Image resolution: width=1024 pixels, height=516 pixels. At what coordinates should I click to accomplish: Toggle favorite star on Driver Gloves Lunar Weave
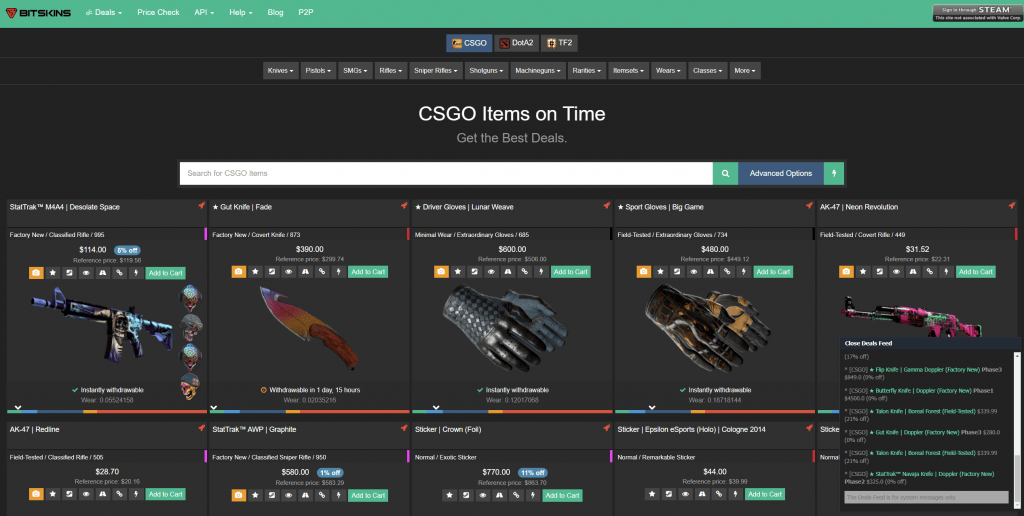[458, 272]
